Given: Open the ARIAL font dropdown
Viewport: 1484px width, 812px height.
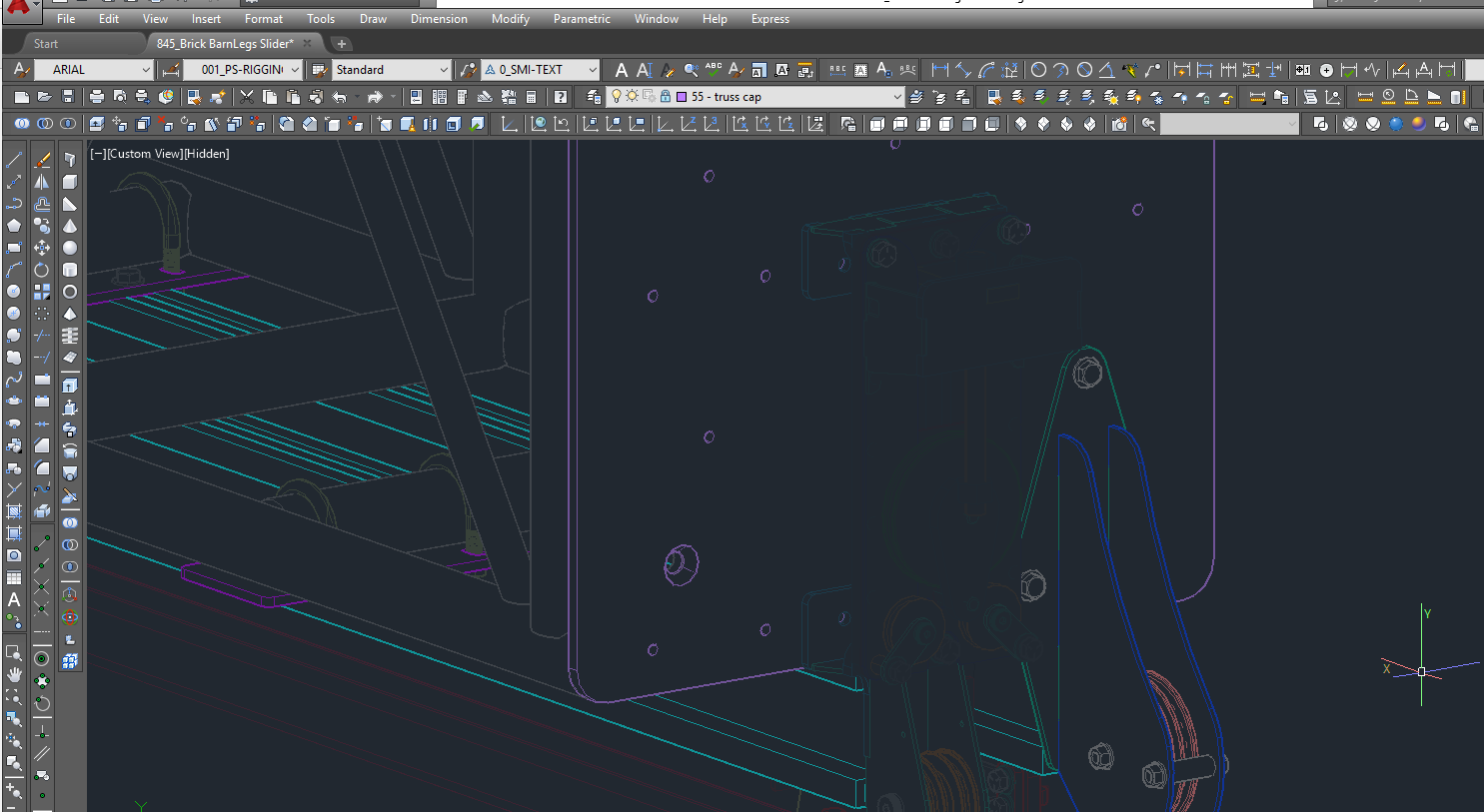Looking at the screenshot, I should 148,69.
